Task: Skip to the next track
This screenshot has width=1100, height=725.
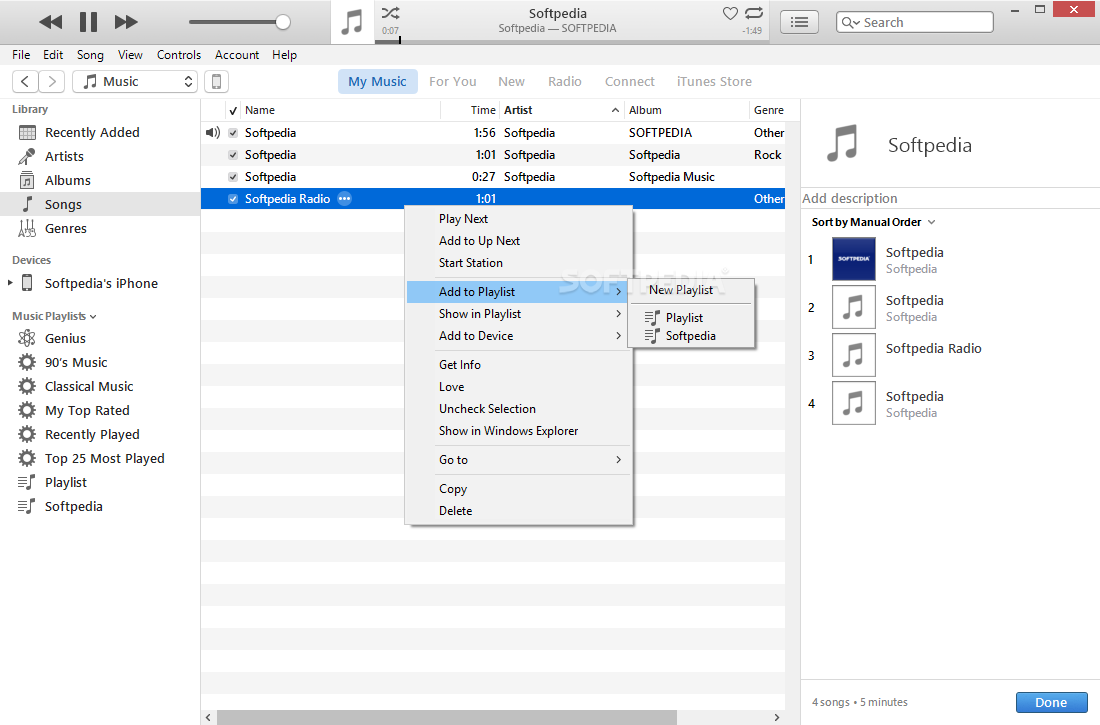Action: [x=126, y=22]
